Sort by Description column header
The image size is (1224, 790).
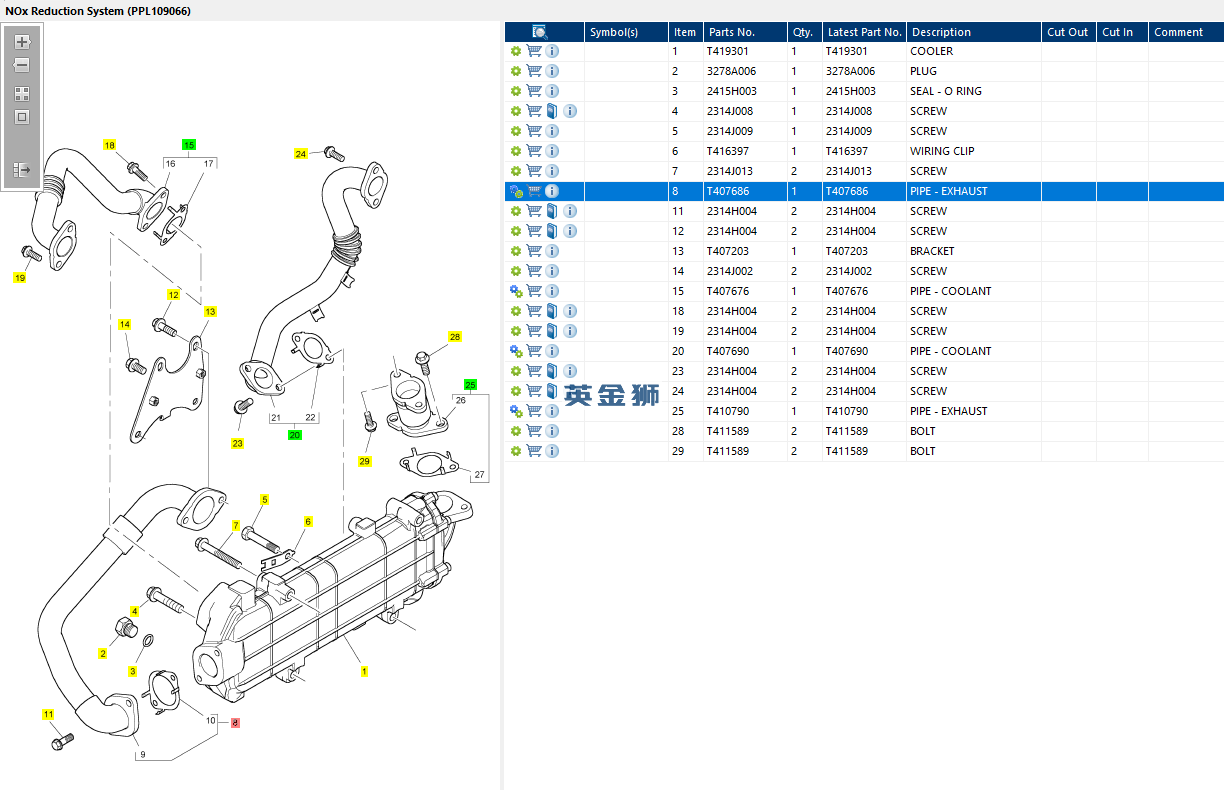974,32
